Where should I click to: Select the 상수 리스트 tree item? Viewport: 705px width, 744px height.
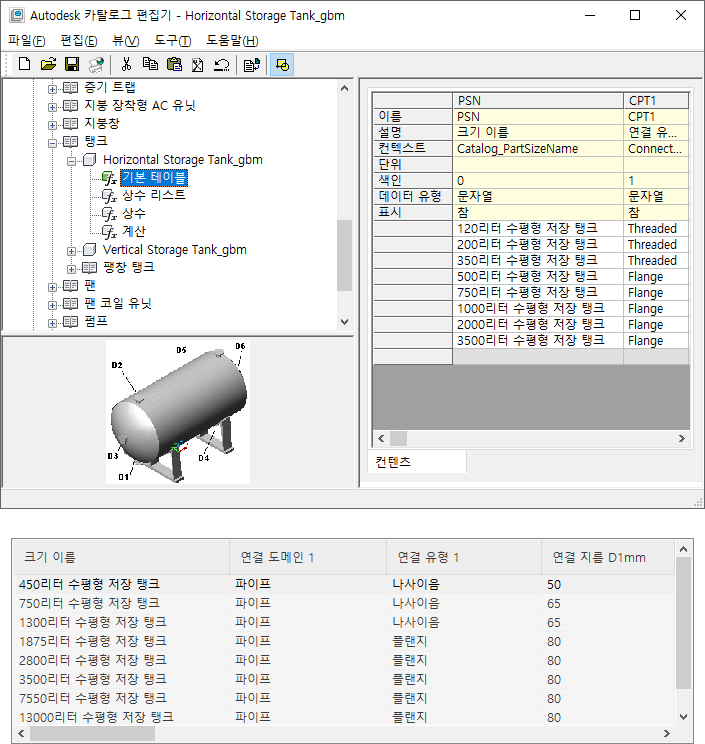(154, 195)
